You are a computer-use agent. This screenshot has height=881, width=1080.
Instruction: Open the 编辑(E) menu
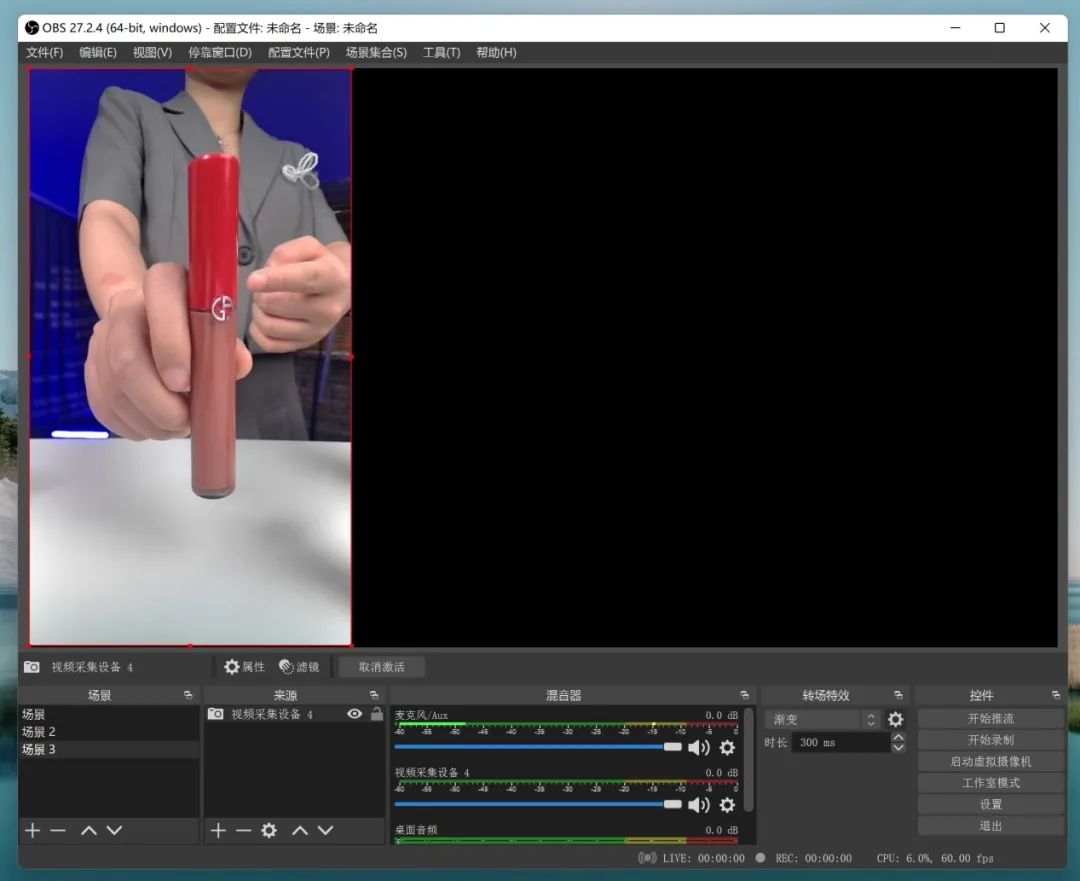coord(98,52)
